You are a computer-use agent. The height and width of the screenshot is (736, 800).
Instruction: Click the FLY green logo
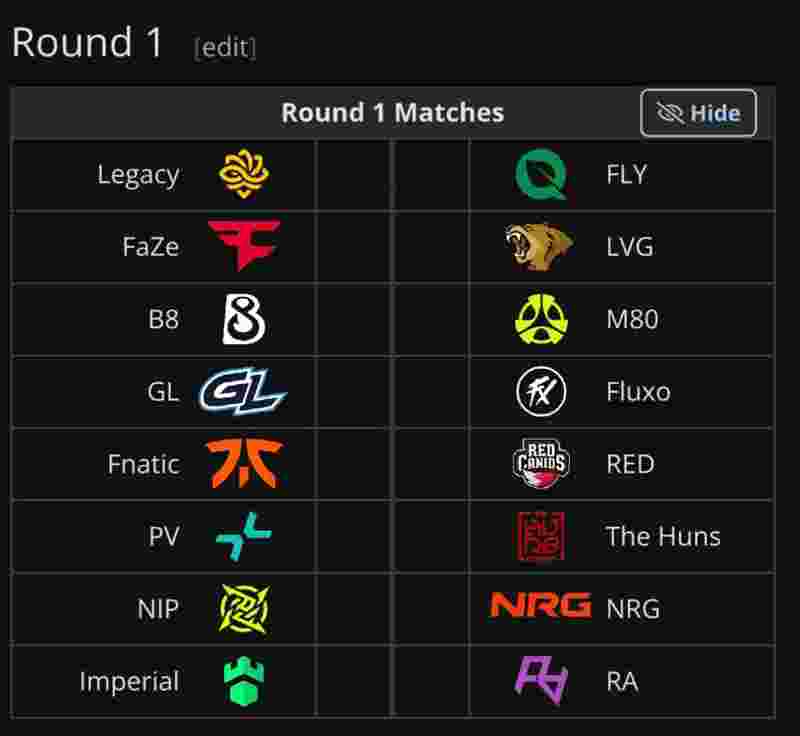coord(541,175)
